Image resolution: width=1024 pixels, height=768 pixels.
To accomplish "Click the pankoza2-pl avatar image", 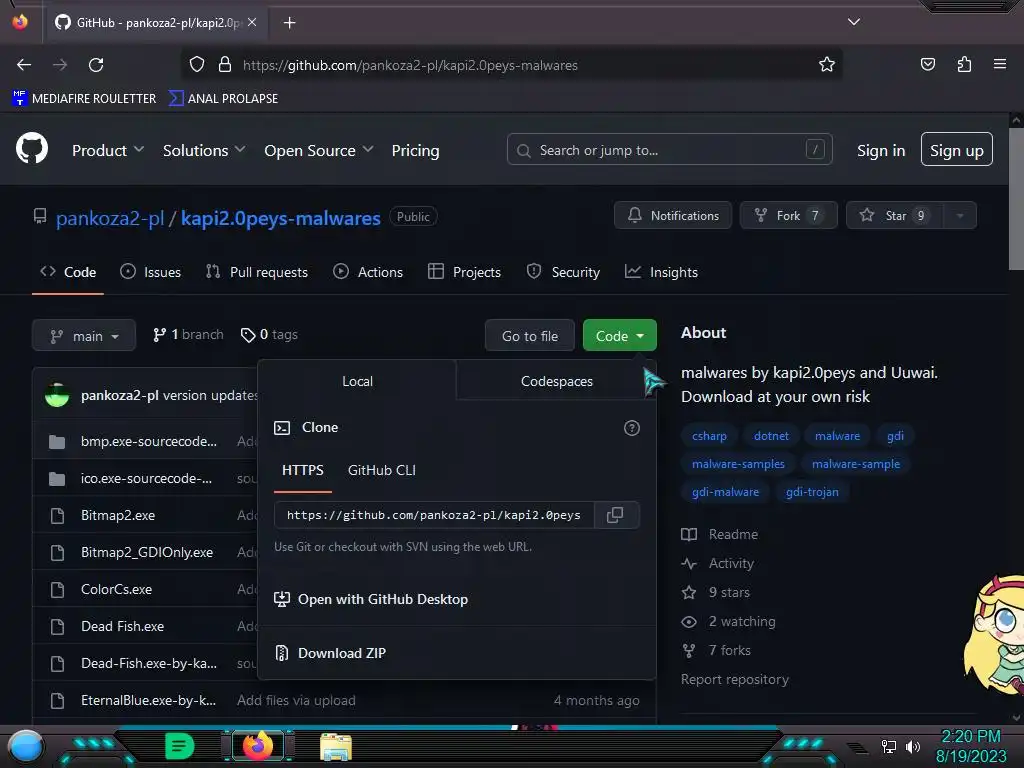I will click(x=57, y=394).
